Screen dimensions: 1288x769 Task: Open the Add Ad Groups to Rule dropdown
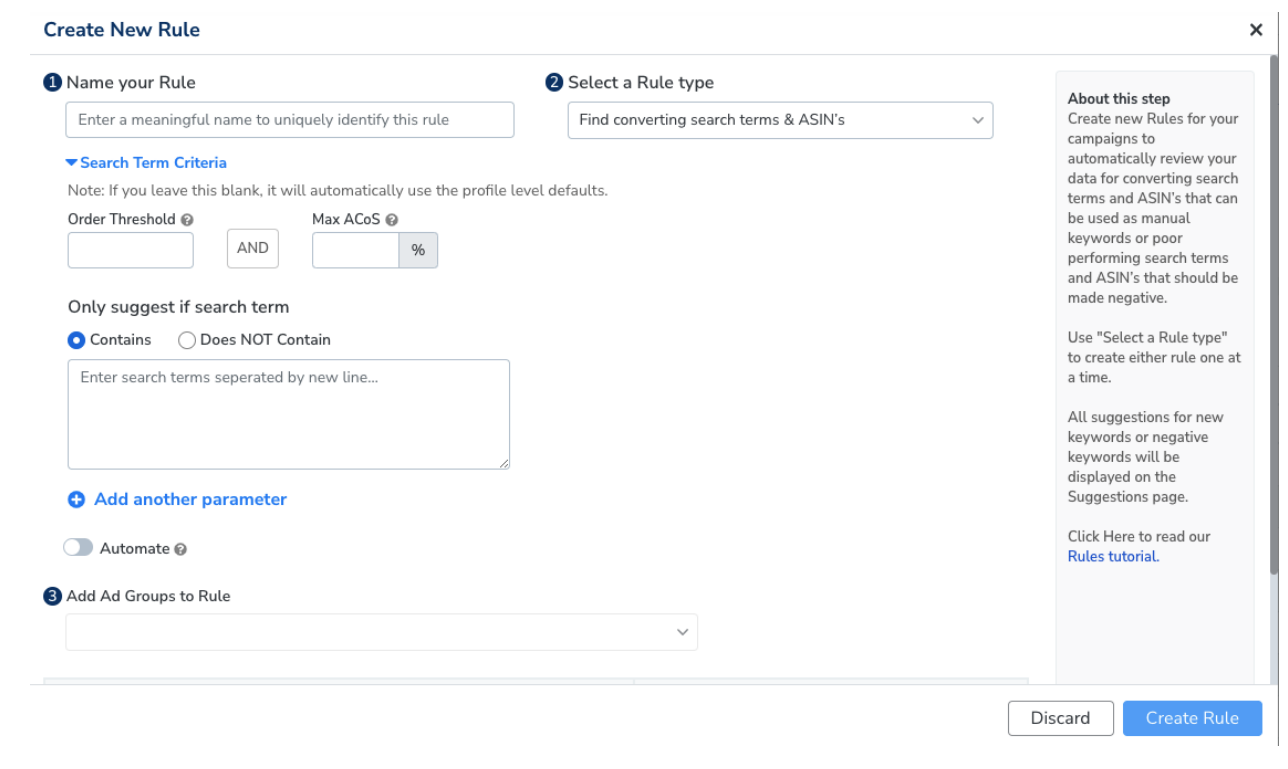click(382, 632)
